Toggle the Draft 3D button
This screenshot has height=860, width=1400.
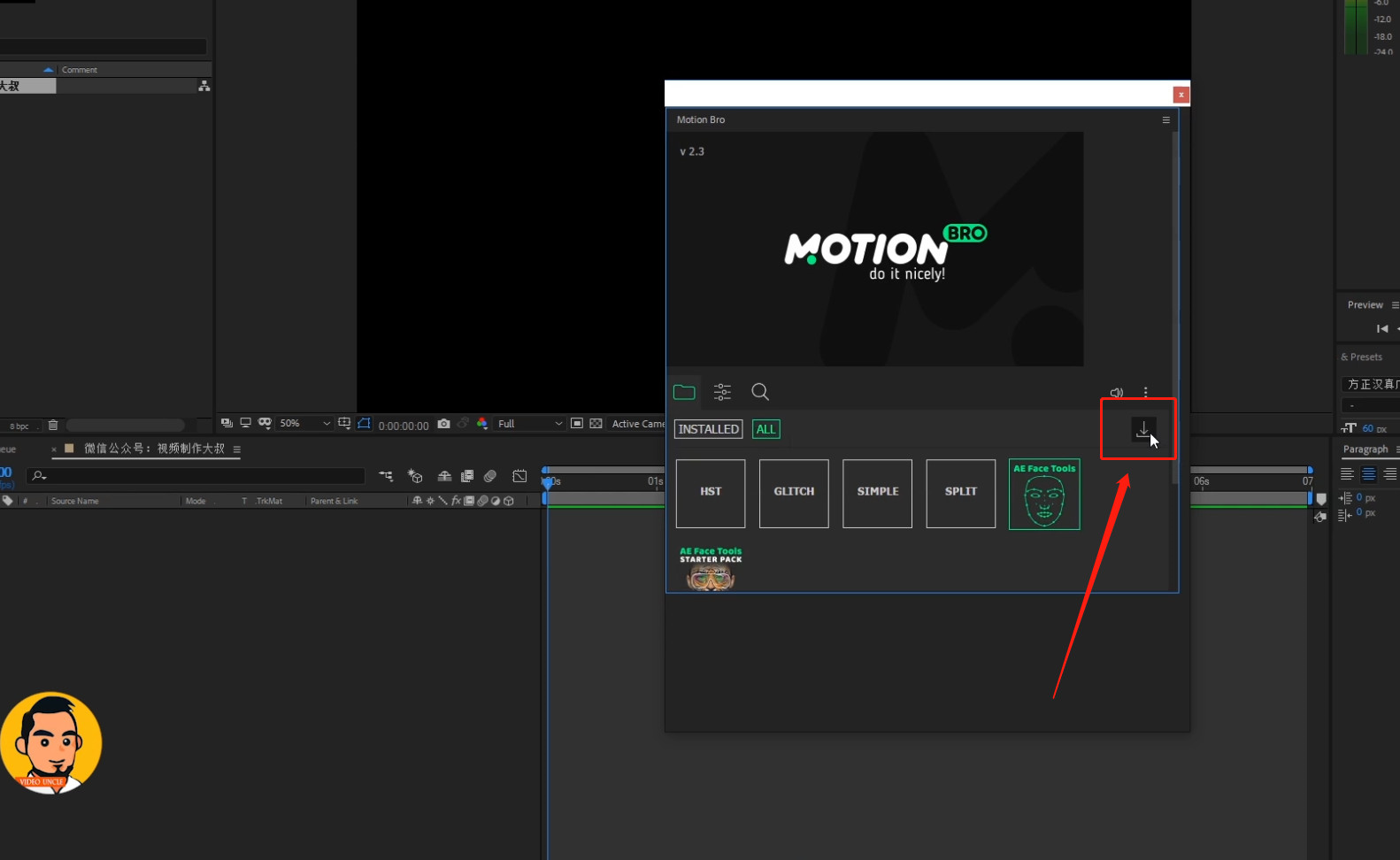click(415, 476)
